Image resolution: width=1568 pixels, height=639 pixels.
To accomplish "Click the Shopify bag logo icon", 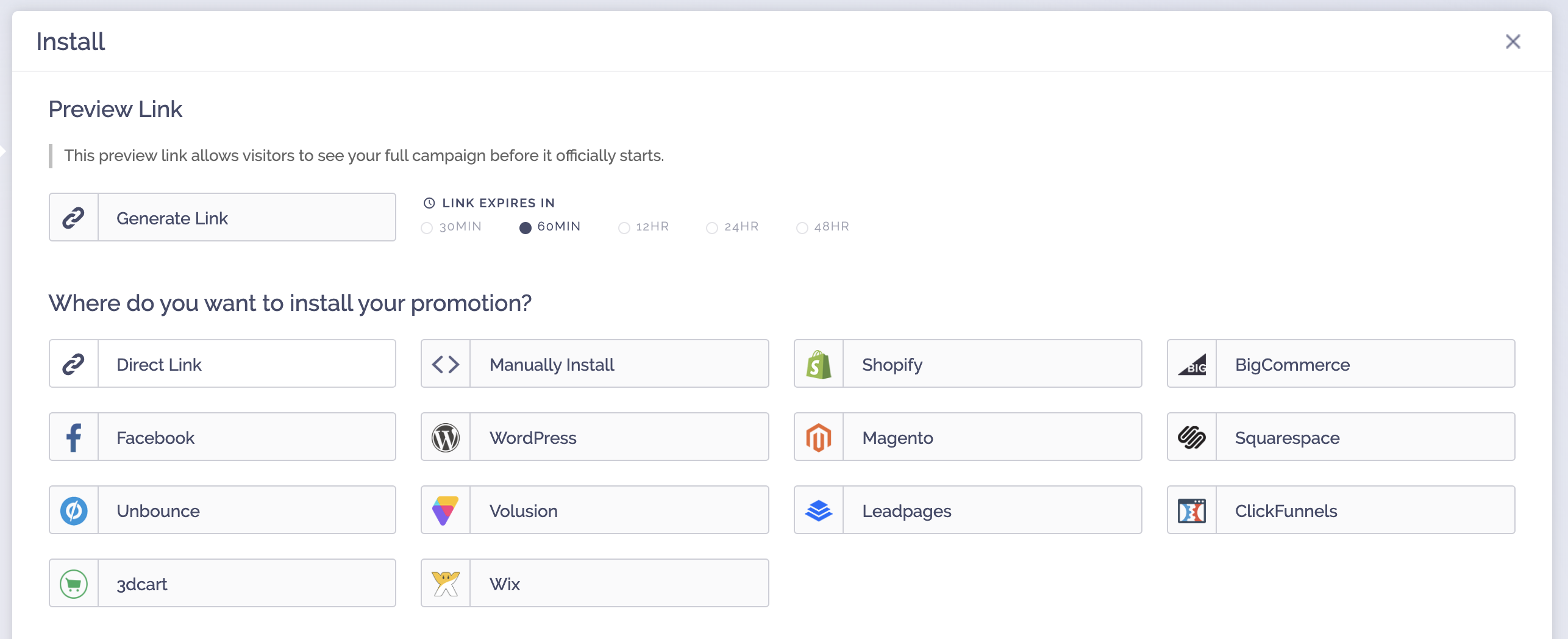I will [x=819, y=364].
